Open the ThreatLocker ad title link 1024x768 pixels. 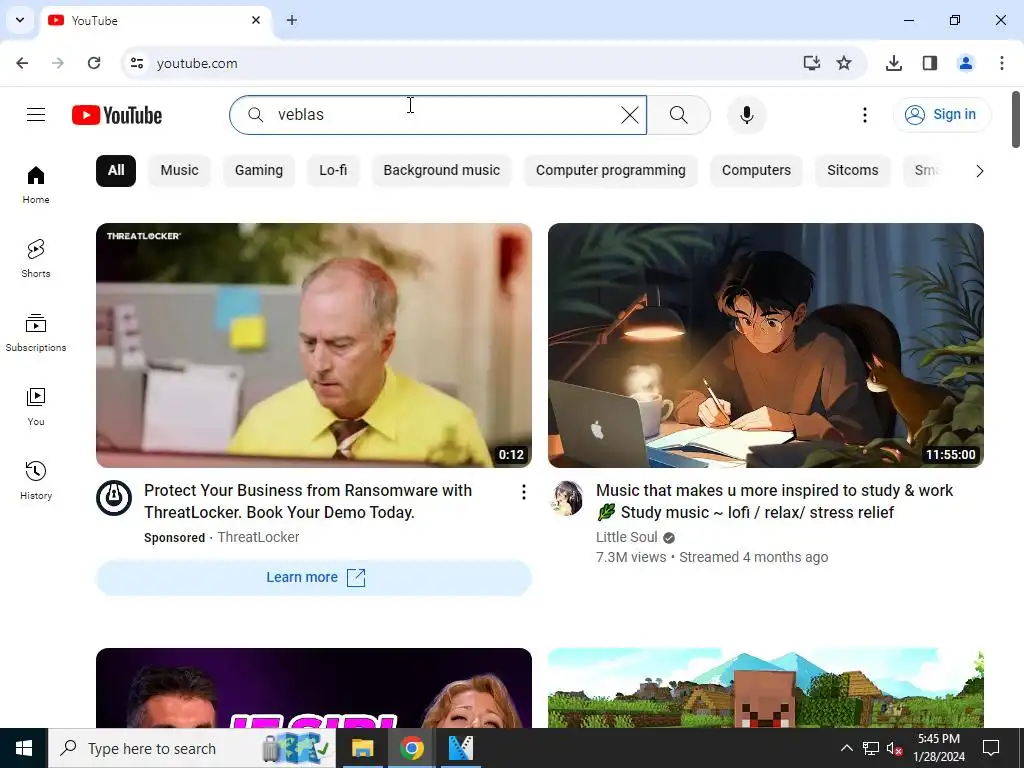pyautogui.click(x=308, y=502)
